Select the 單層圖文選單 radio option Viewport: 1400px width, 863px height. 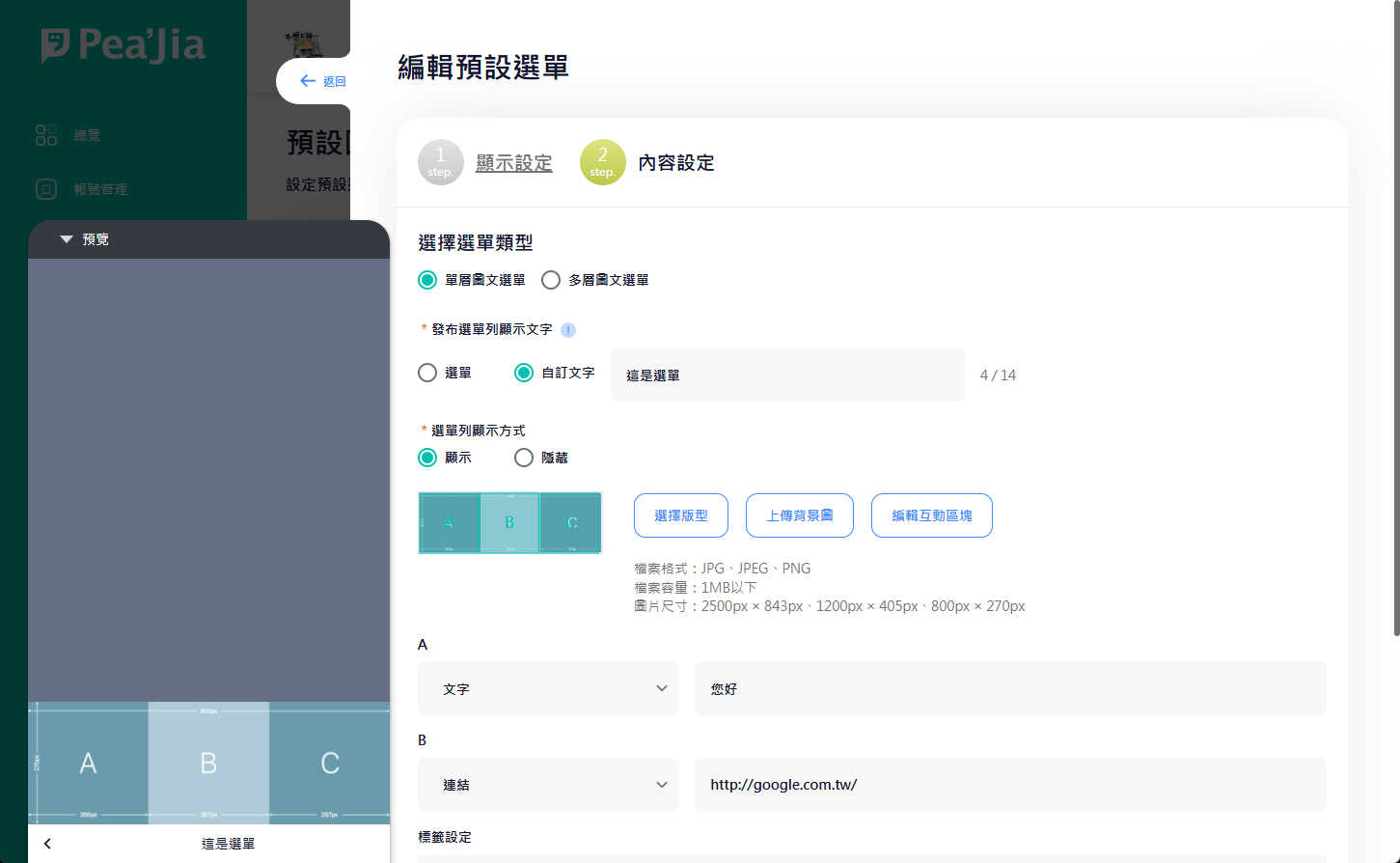pyautogui.click(x=427, y=280)
